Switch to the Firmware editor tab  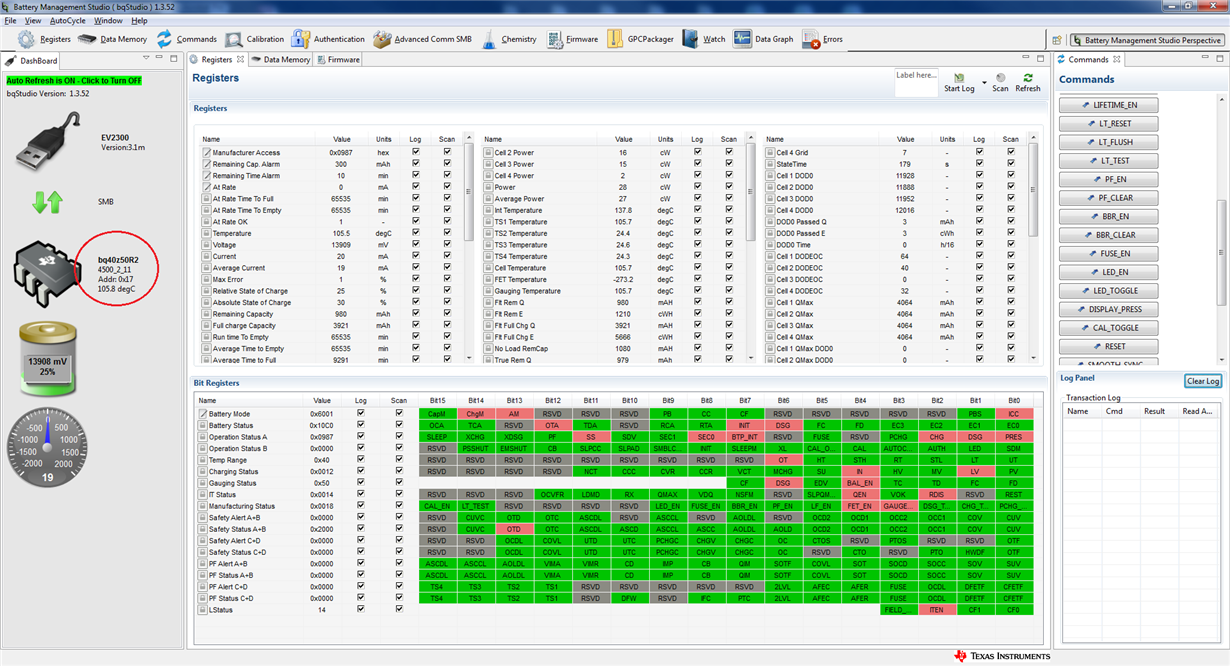click(x=338, y=60)
